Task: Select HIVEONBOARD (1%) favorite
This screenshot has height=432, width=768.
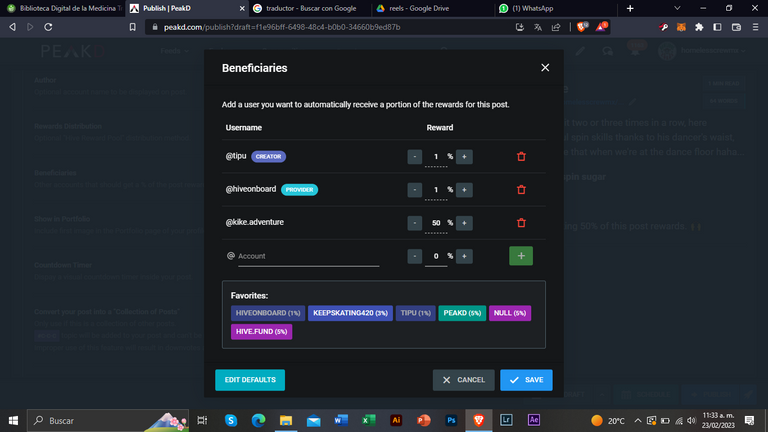Action: click(x=268, y=313)
